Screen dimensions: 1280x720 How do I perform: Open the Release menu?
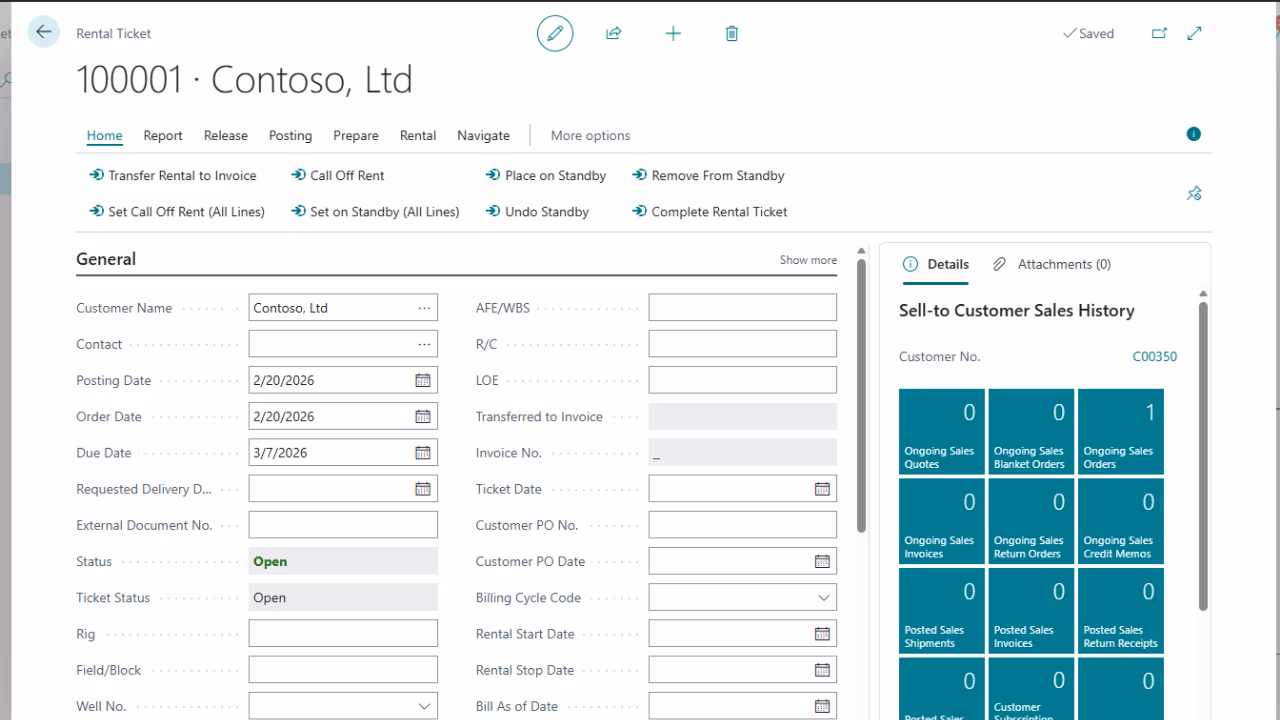coord(226,136)
